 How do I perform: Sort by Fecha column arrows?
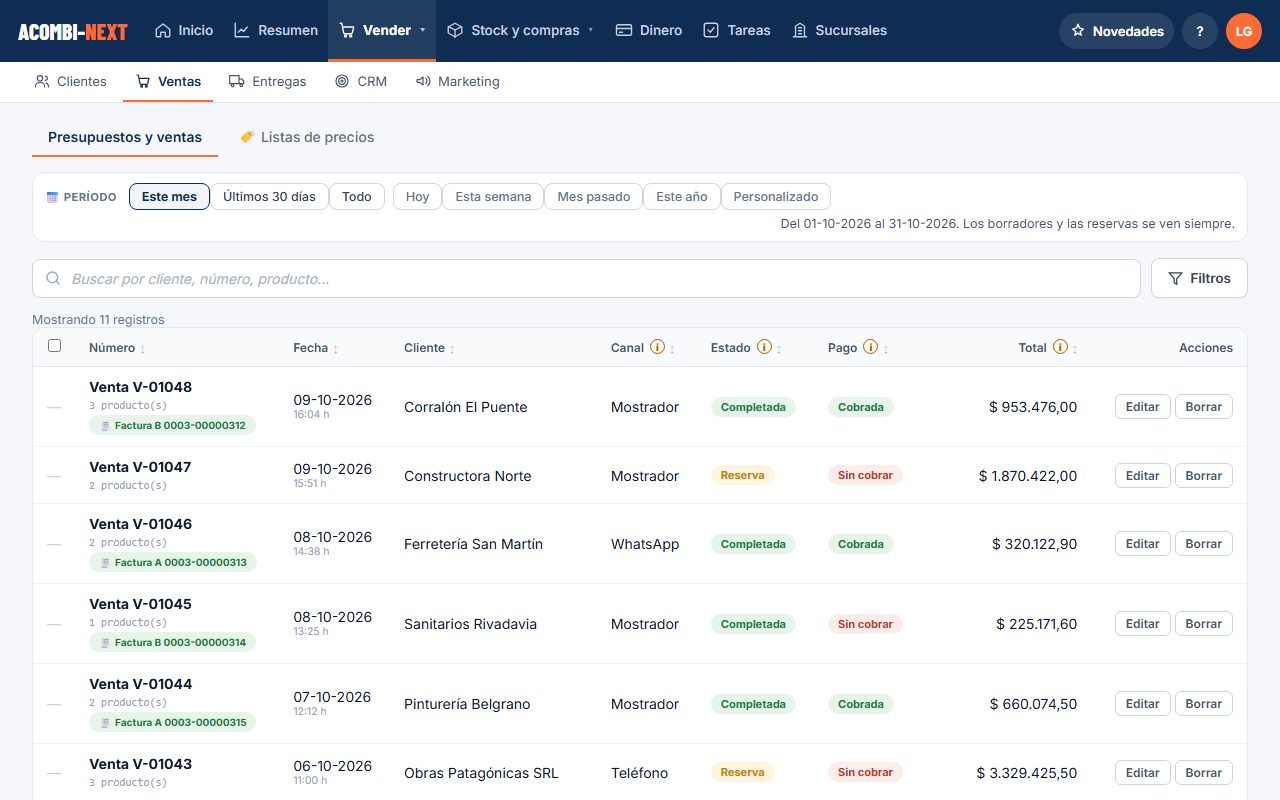335,349
